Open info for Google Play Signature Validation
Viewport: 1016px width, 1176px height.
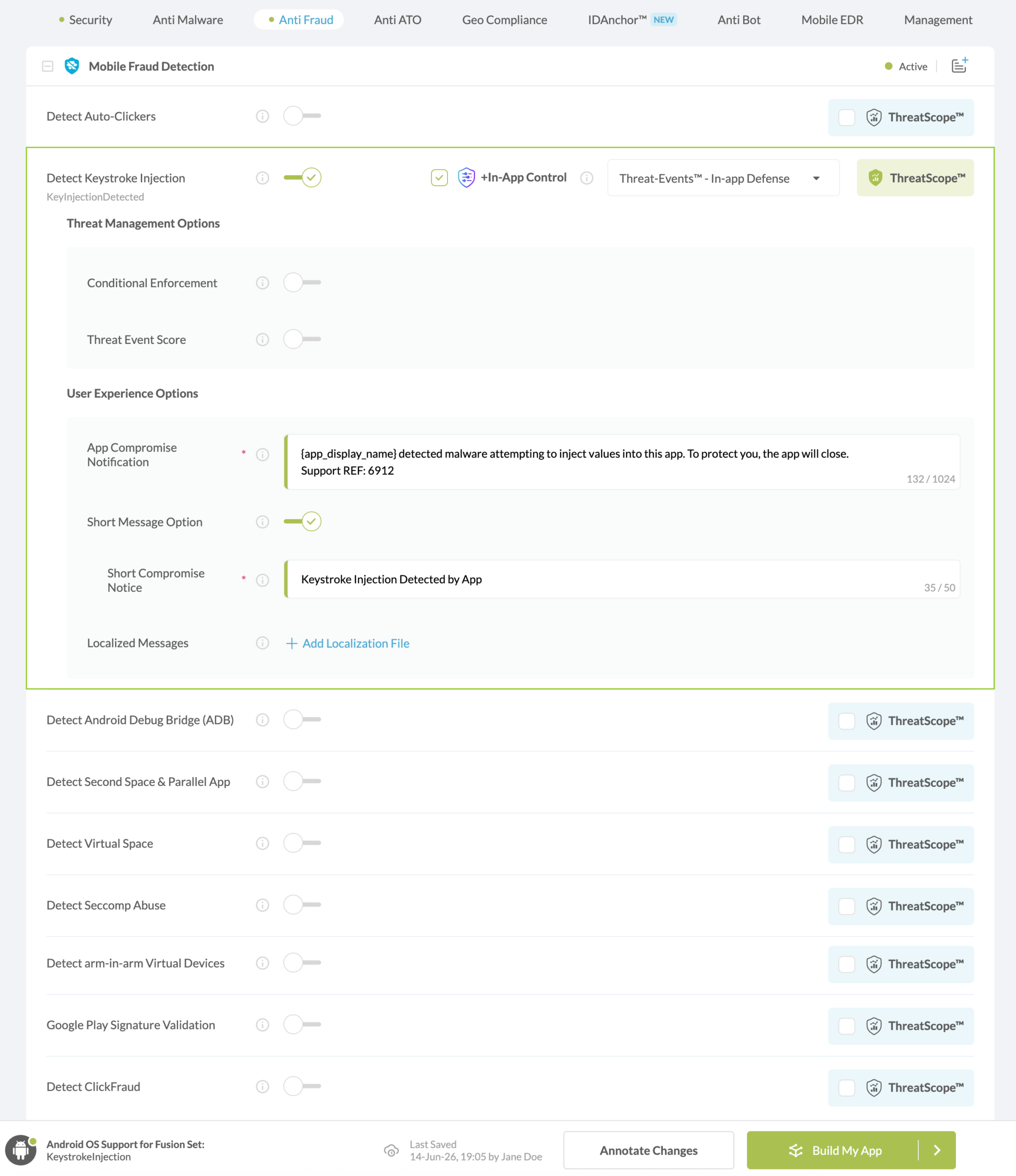[262, 1025]
